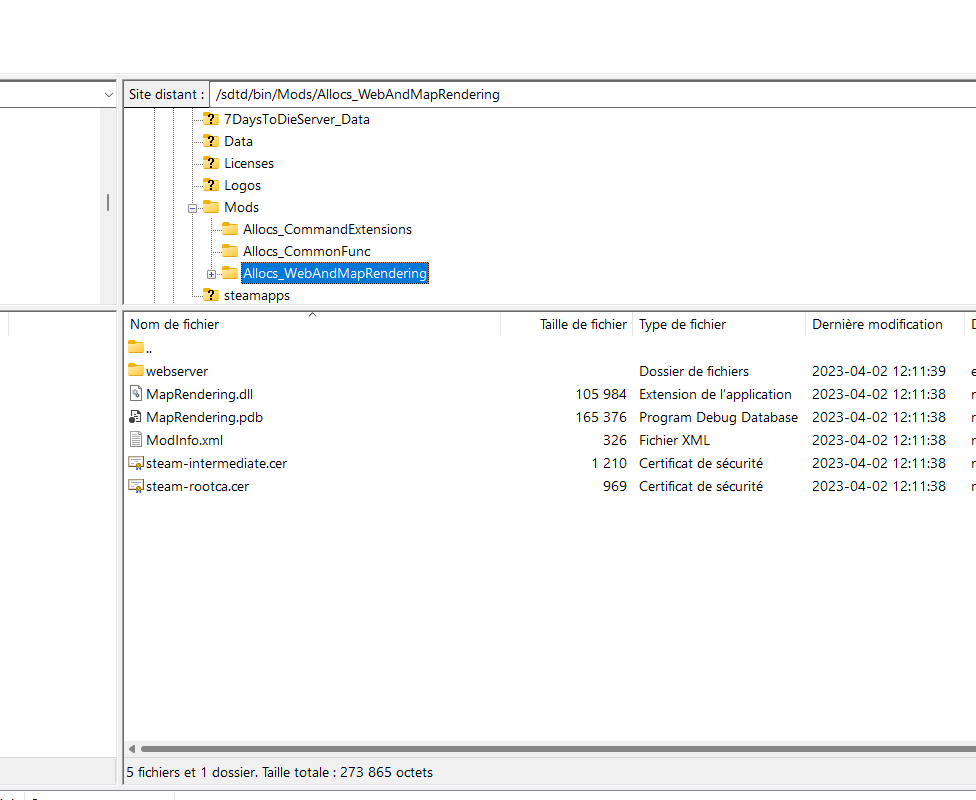Screen dimensions: 976x800
Task: Sort by Taille de fichier column
Action: 566,324
